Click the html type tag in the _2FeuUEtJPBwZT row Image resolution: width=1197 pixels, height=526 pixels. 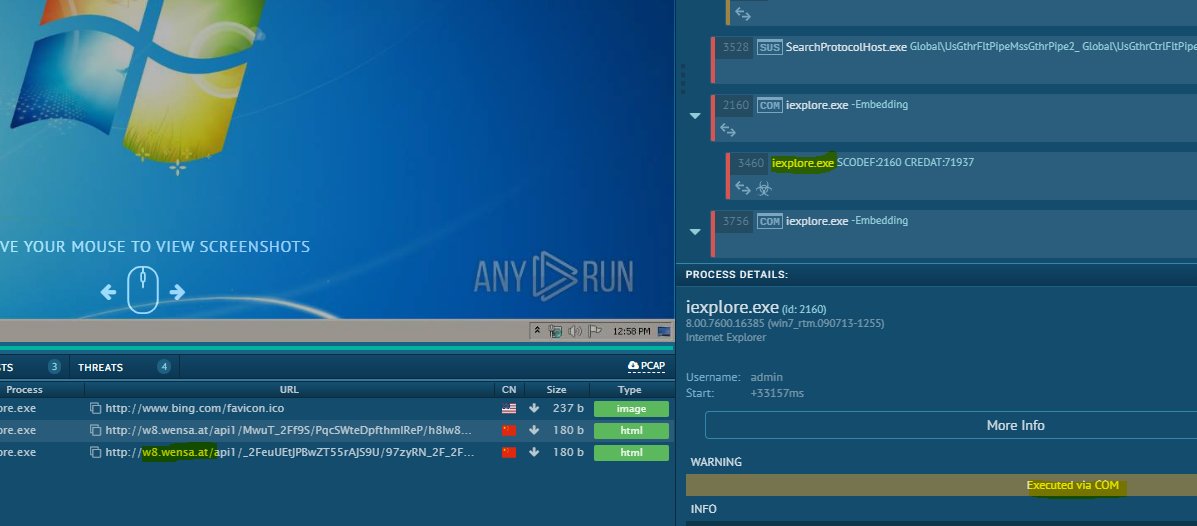(x=631, y=453)
